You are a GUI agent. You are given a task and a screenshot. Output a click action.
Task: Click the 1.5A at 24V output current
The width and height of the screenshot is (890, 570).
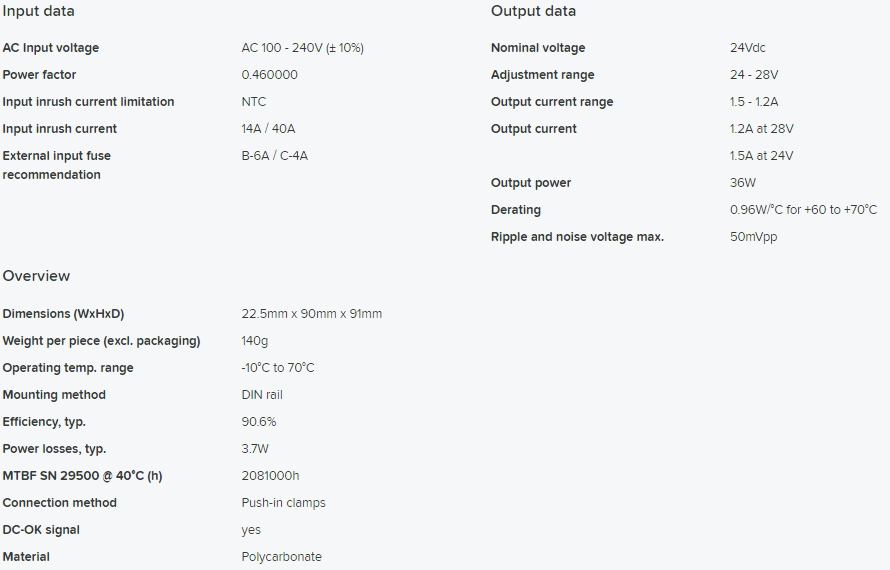pyautogui.click(x=762, y=156)
